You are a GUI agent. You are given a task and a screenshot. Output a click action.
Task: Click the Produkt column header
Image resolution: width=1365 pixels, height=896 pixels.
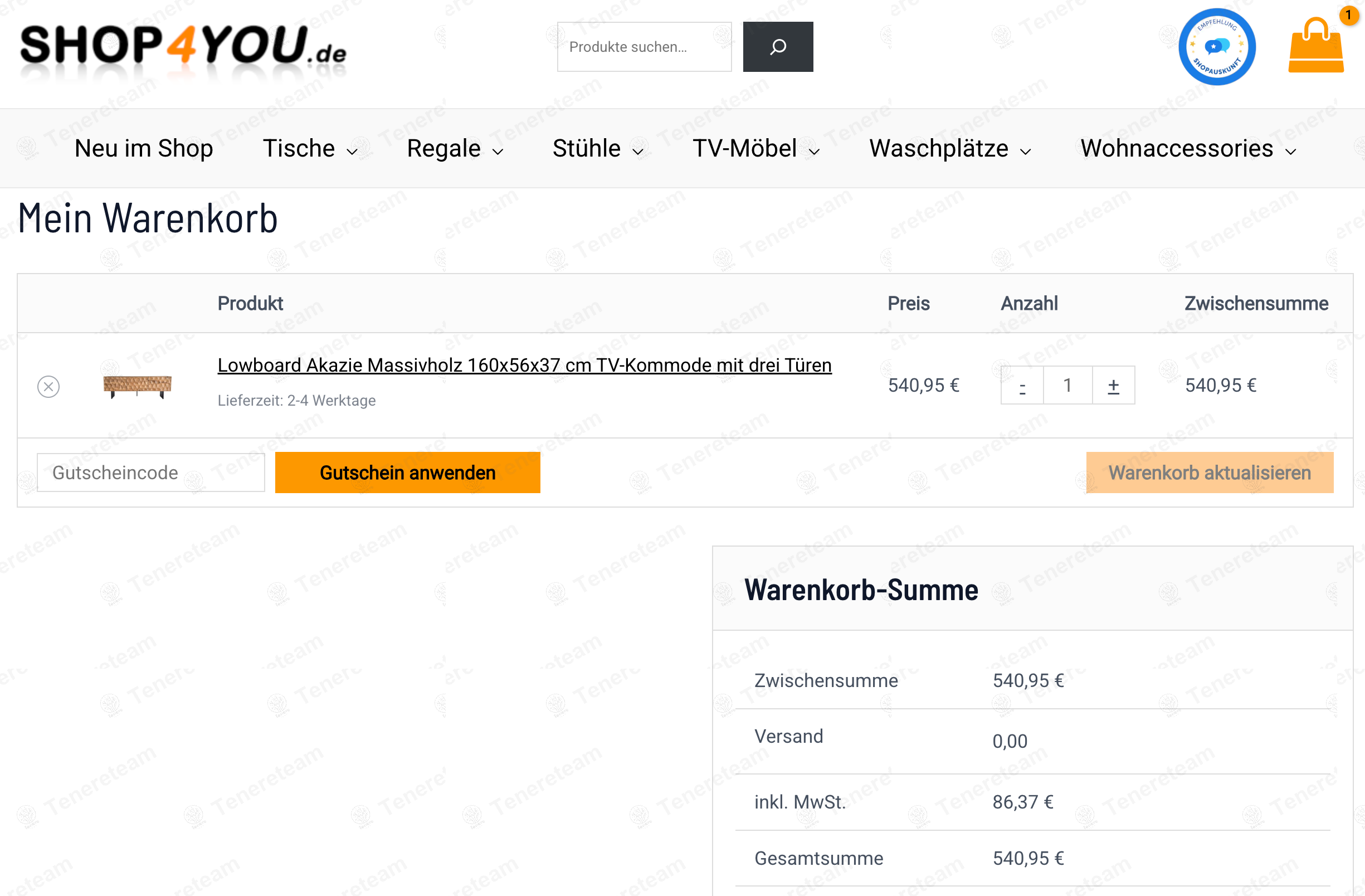pos(250,304)
